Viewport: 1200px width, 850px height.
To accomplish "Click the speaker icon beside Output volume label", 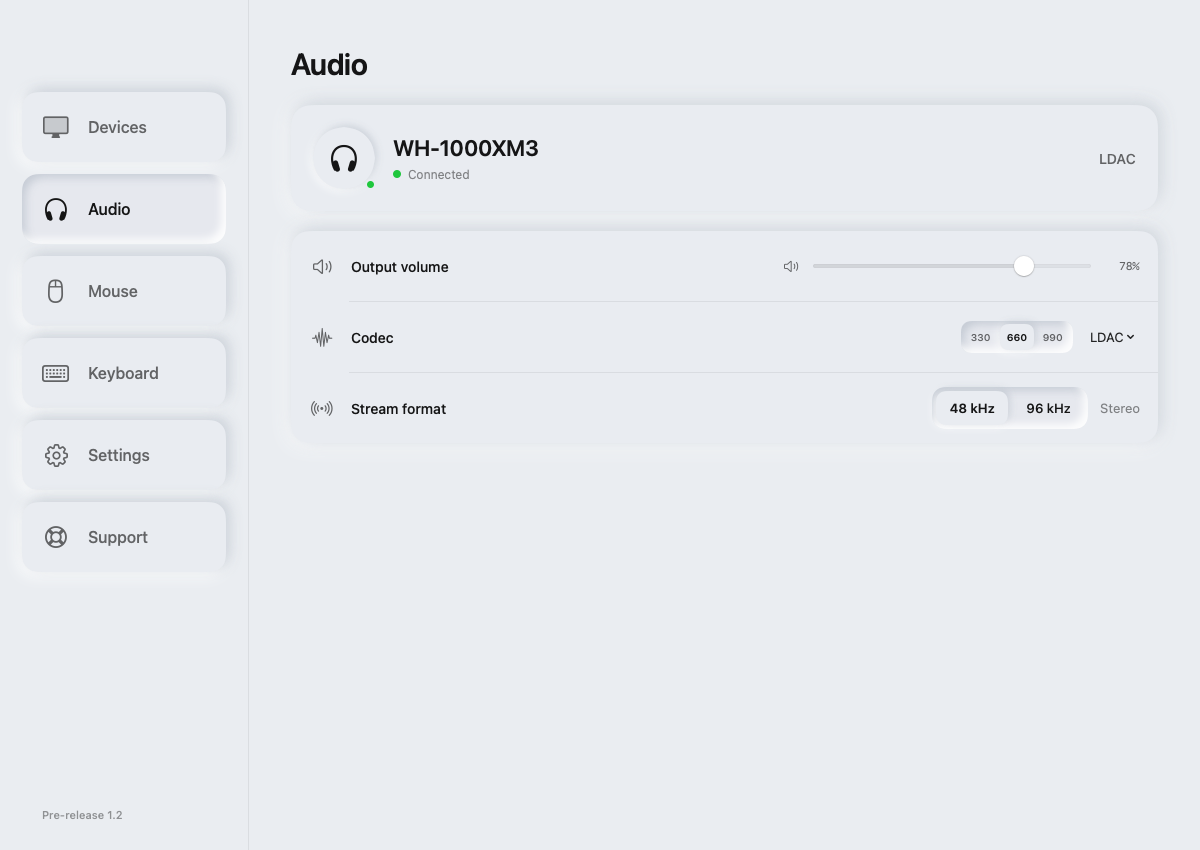I will point(322,267).
